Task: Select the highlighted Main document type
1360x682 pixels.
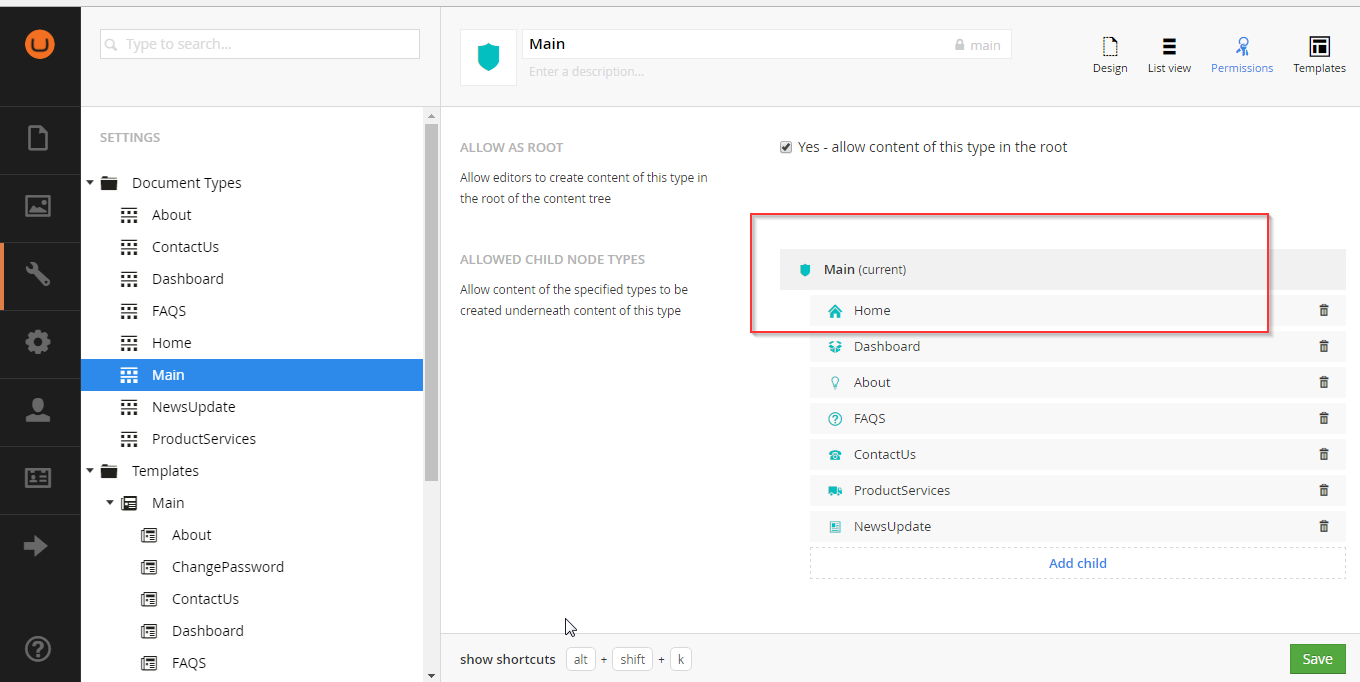Action: 252,375
